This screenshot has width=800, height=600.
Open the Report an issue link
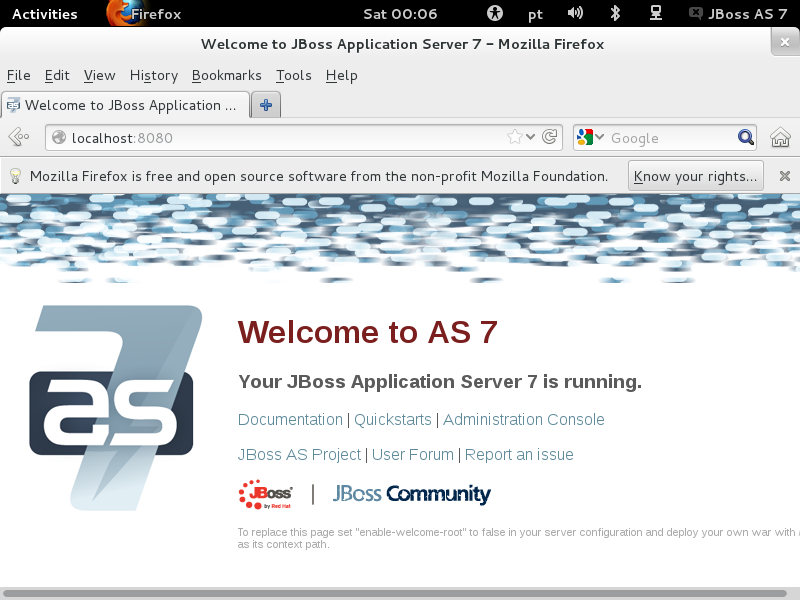click(x=519, y=454)
